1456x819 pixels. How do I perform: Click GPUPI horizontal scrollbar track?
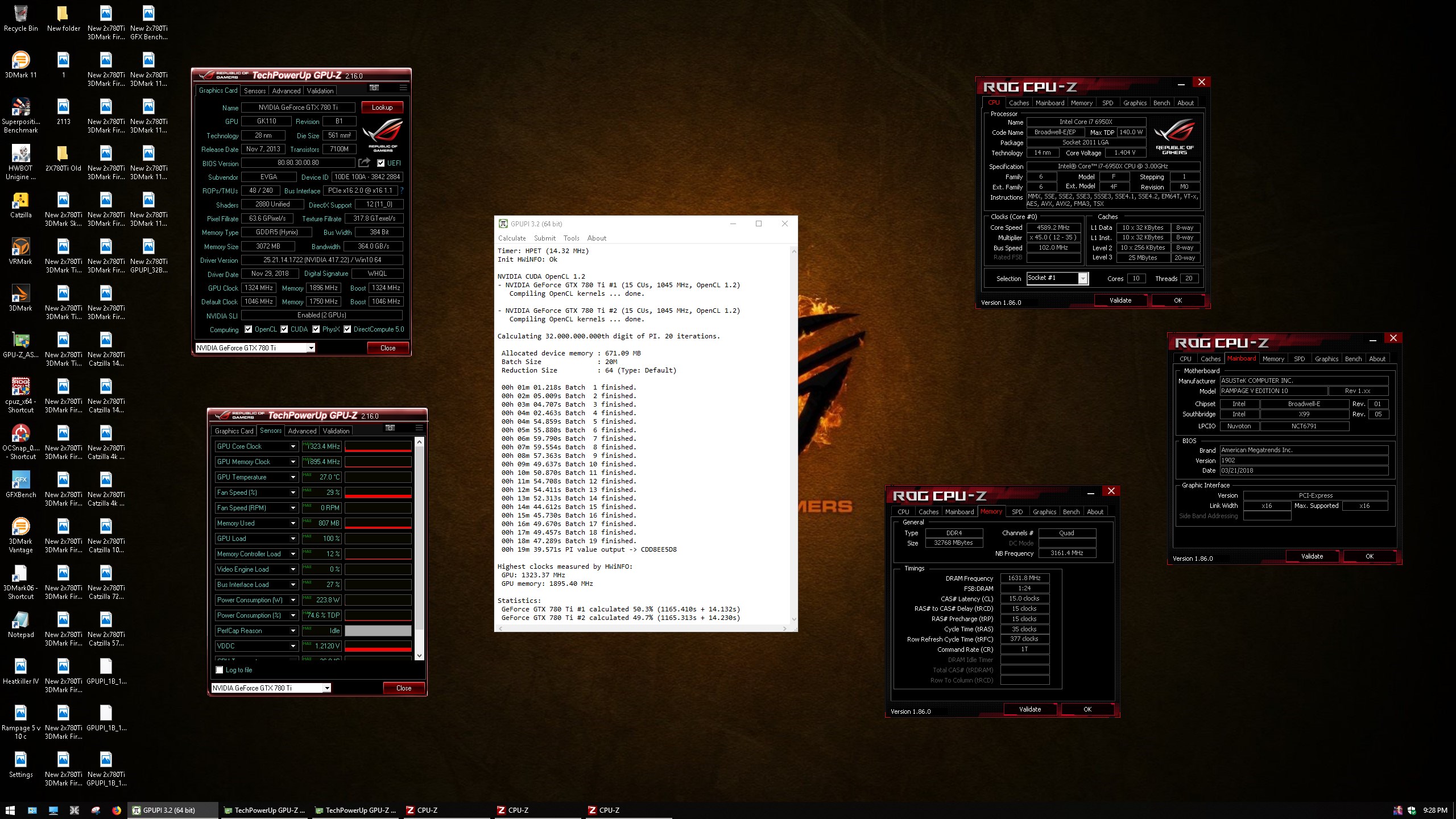click(x=642, y=628)
